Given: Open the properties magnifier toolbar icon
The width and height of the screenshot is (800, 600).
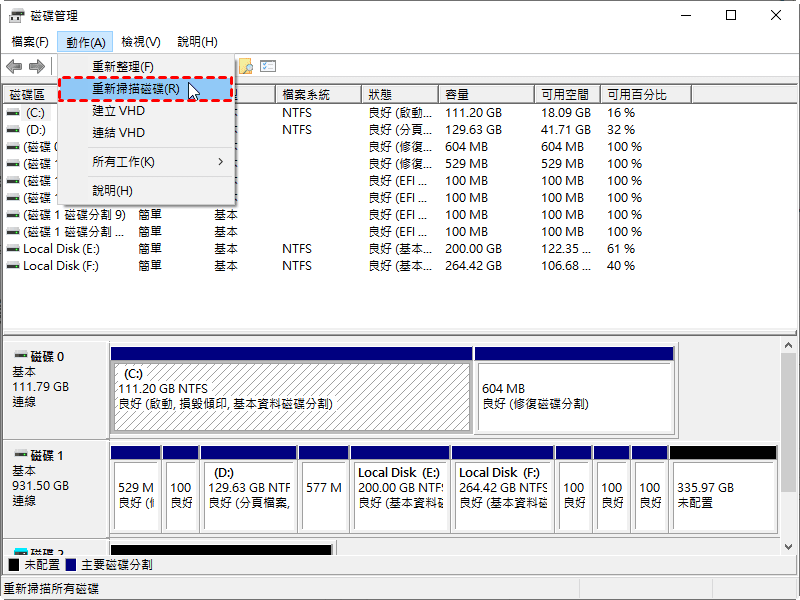Looking at the screenshot, I should pyautogui.click(x=246, y=66).
